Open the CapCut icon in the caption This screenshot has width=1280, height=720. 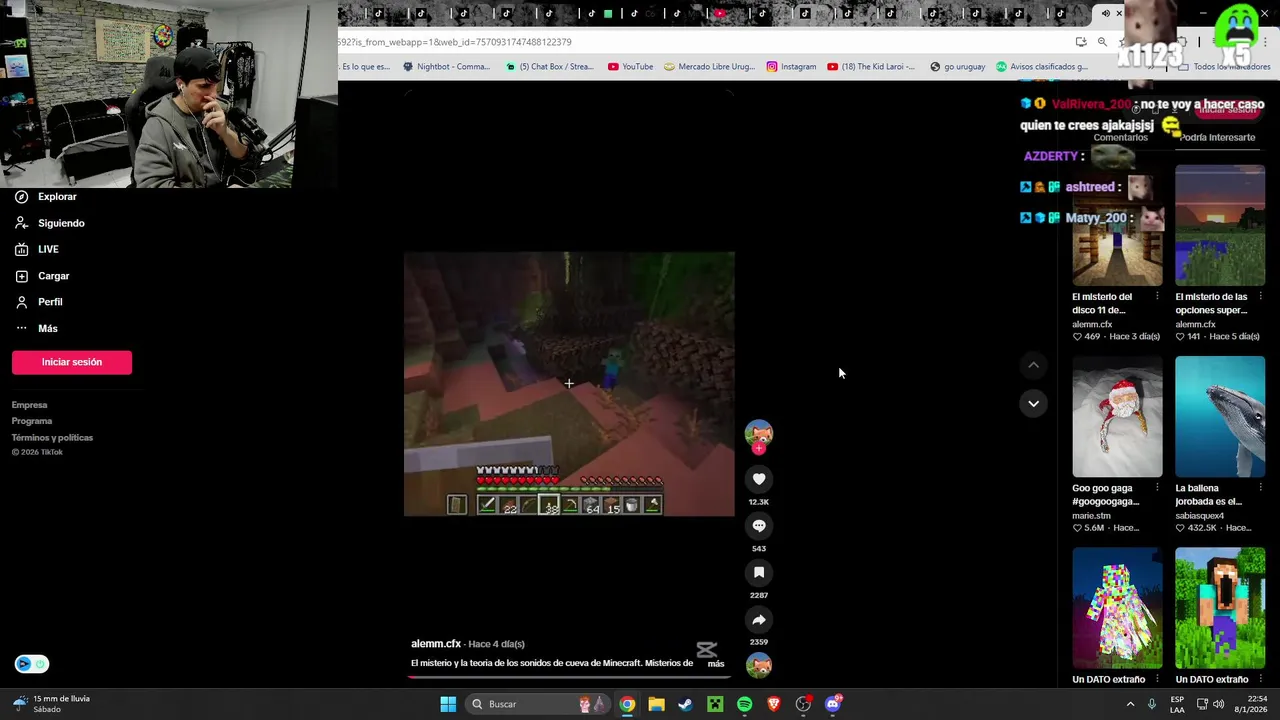click(x=706, y=651)
